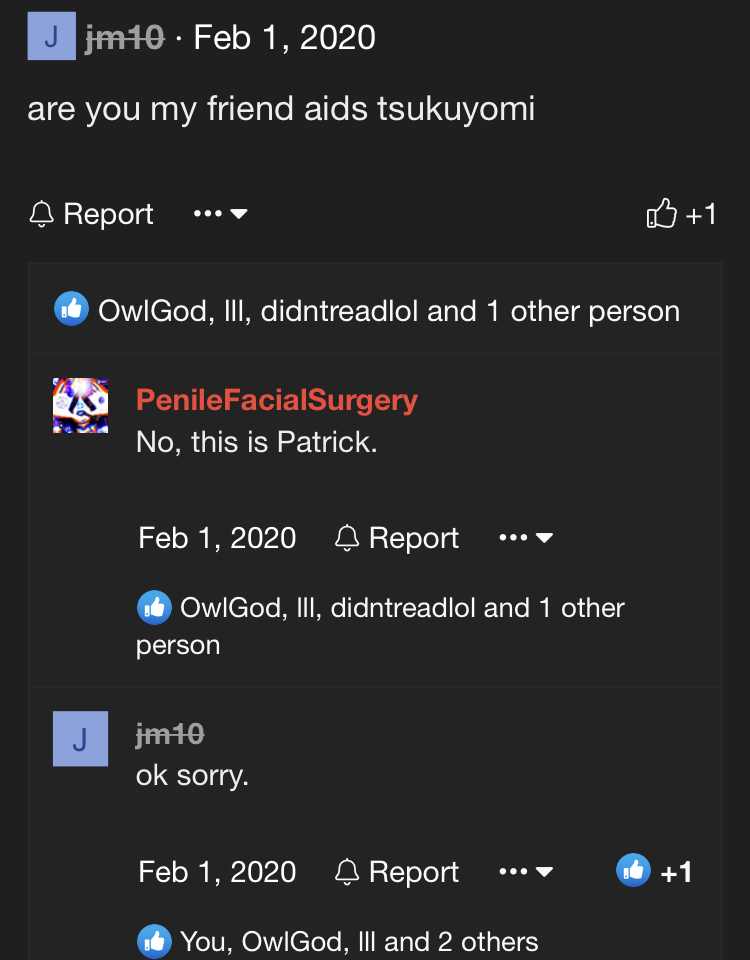Click the like icon next to 'You, OwlGod, lll and 2 others'
This screenshot has width=750, height=960.
(153, 941)
